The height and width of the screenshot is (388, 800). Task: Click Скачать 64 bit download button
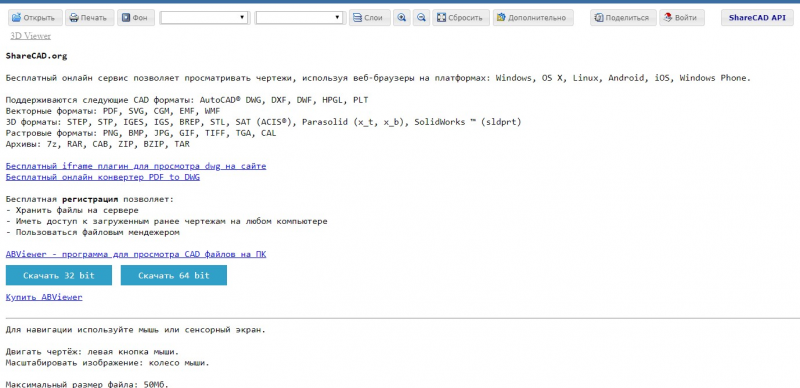tap(173, 275)
